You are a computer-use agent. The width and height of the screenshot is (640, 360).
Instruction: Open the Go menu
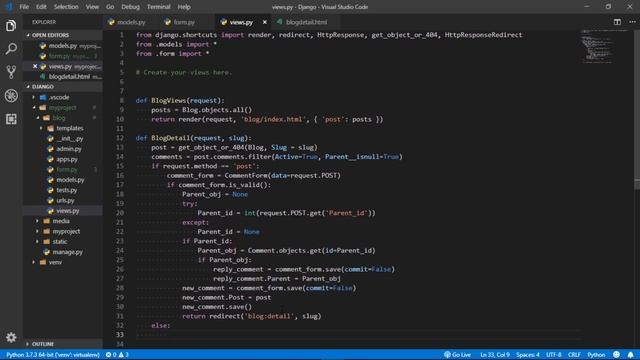click(x=110, y=7)
